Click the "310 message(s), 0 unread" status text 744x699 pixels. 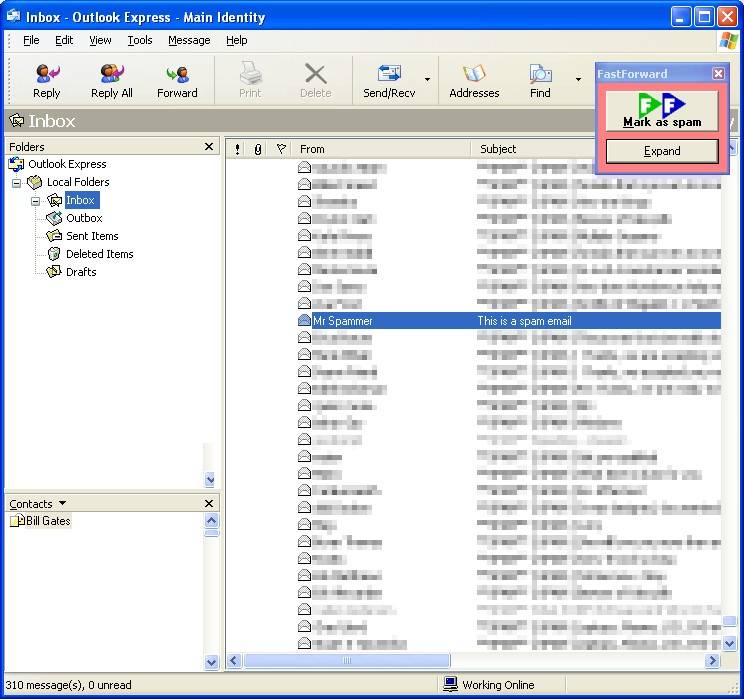[x=69, y=685]
